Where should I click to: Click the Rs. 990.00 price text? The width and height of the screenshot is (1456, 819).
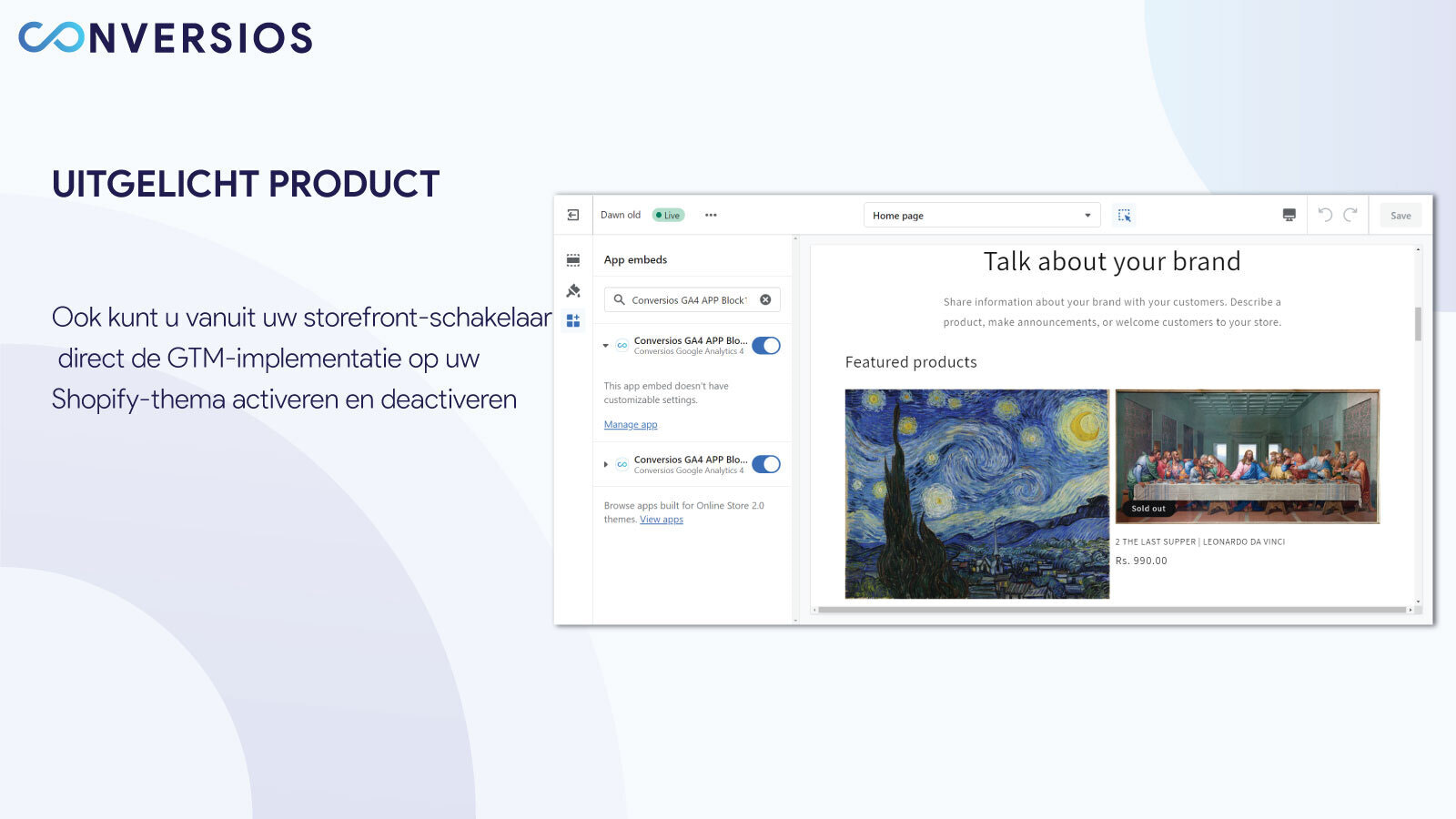click(x=1141, y=561)
